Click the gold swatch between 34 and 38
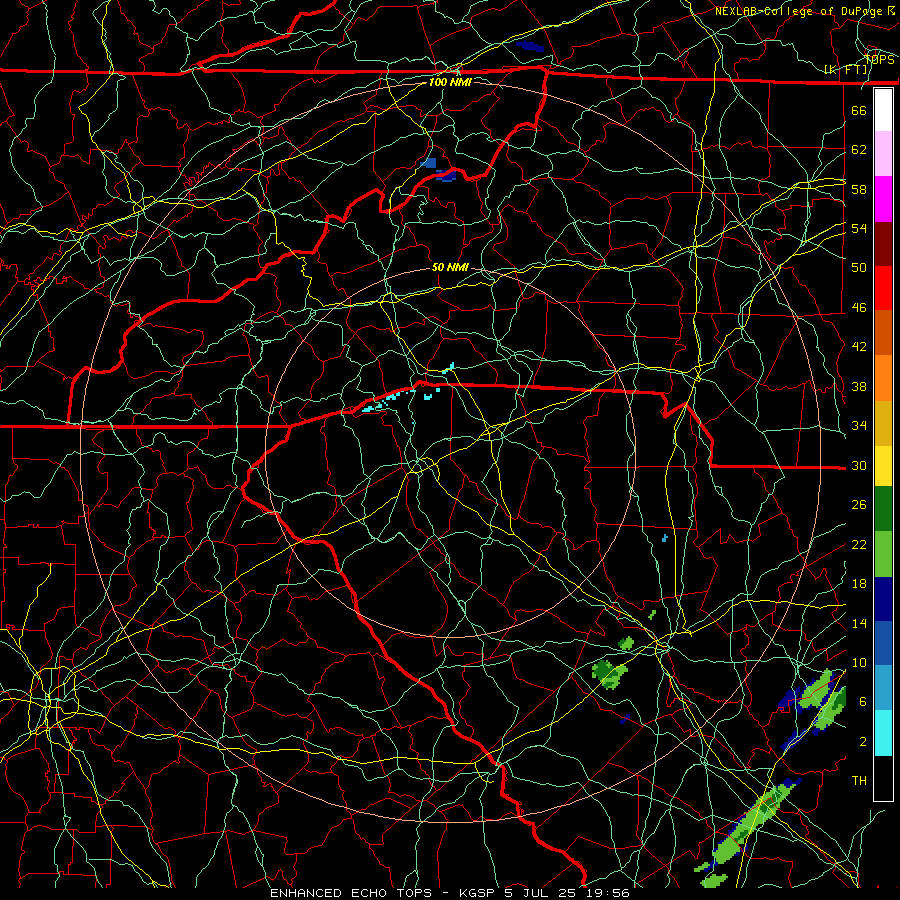 point(883,423)
